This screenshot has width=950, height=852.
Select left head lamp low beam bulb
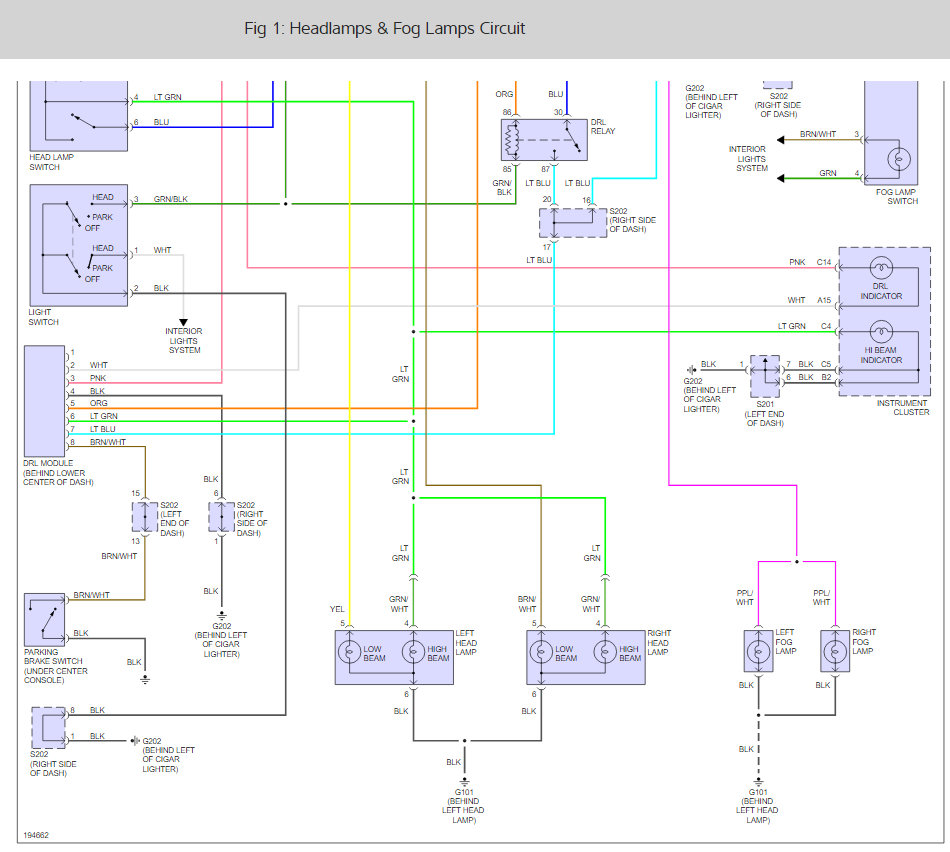(x=350, y=652)
